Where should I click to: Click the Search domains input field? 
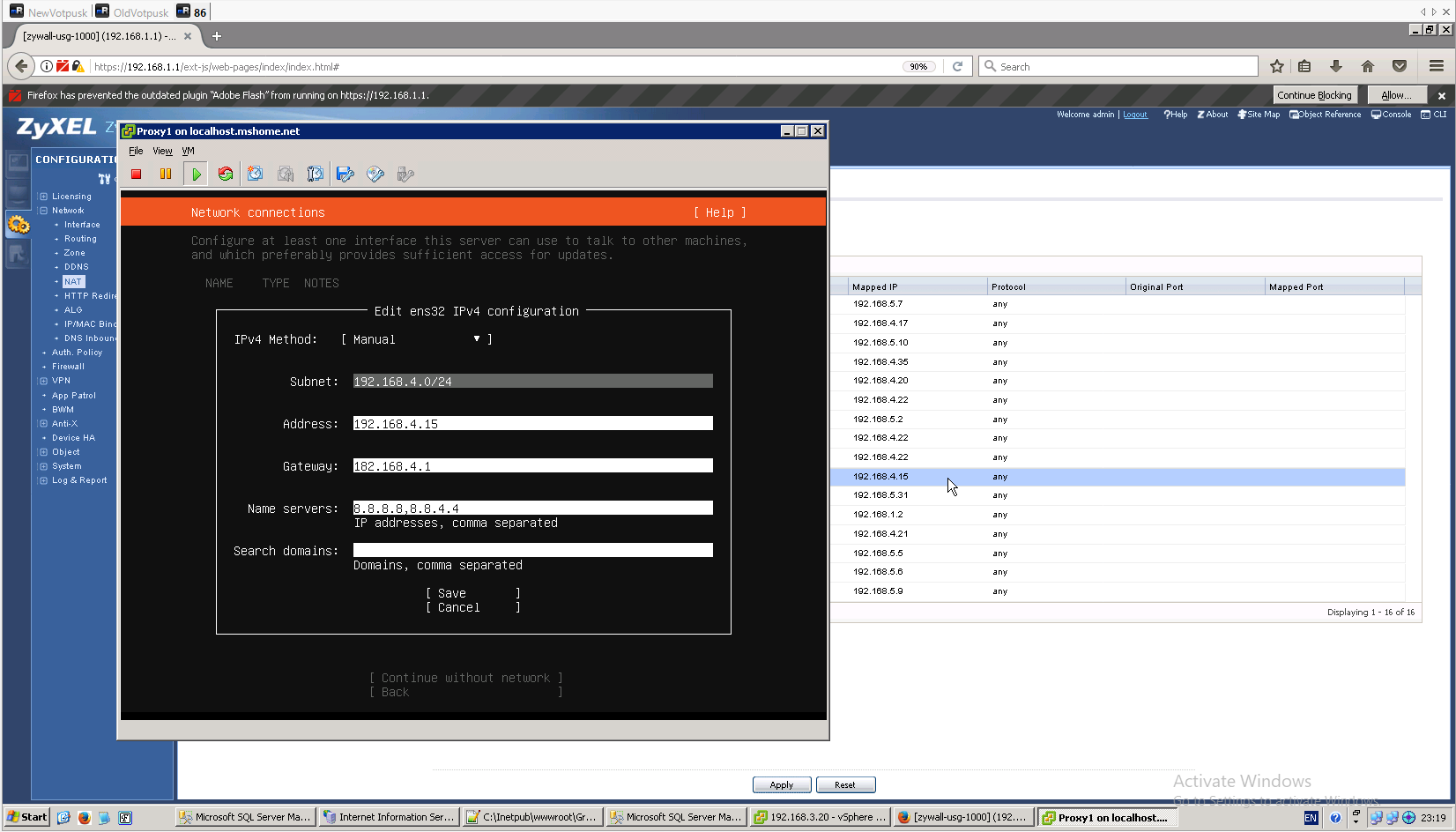[x=533, y=551]
